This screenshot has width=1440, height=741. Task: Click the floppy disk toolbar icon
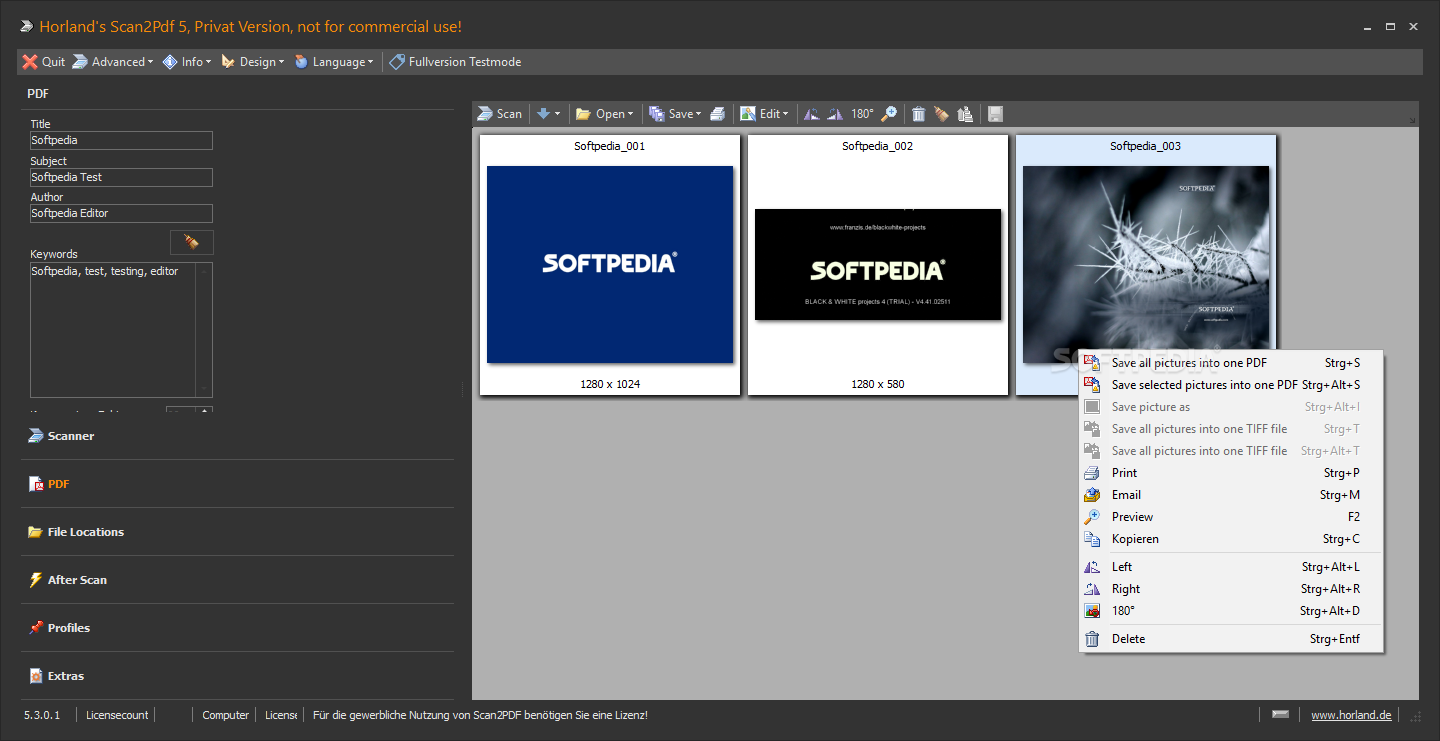click(995, 114)
